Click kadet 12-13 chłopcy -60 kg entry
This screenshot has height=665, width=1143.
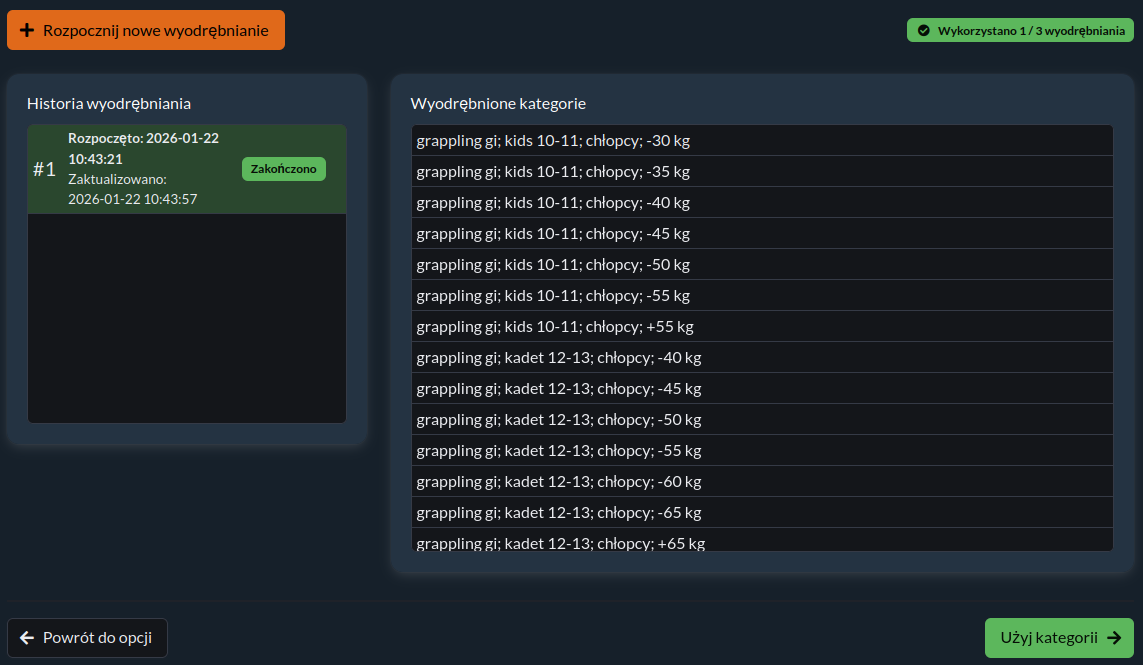pos(761,482)
